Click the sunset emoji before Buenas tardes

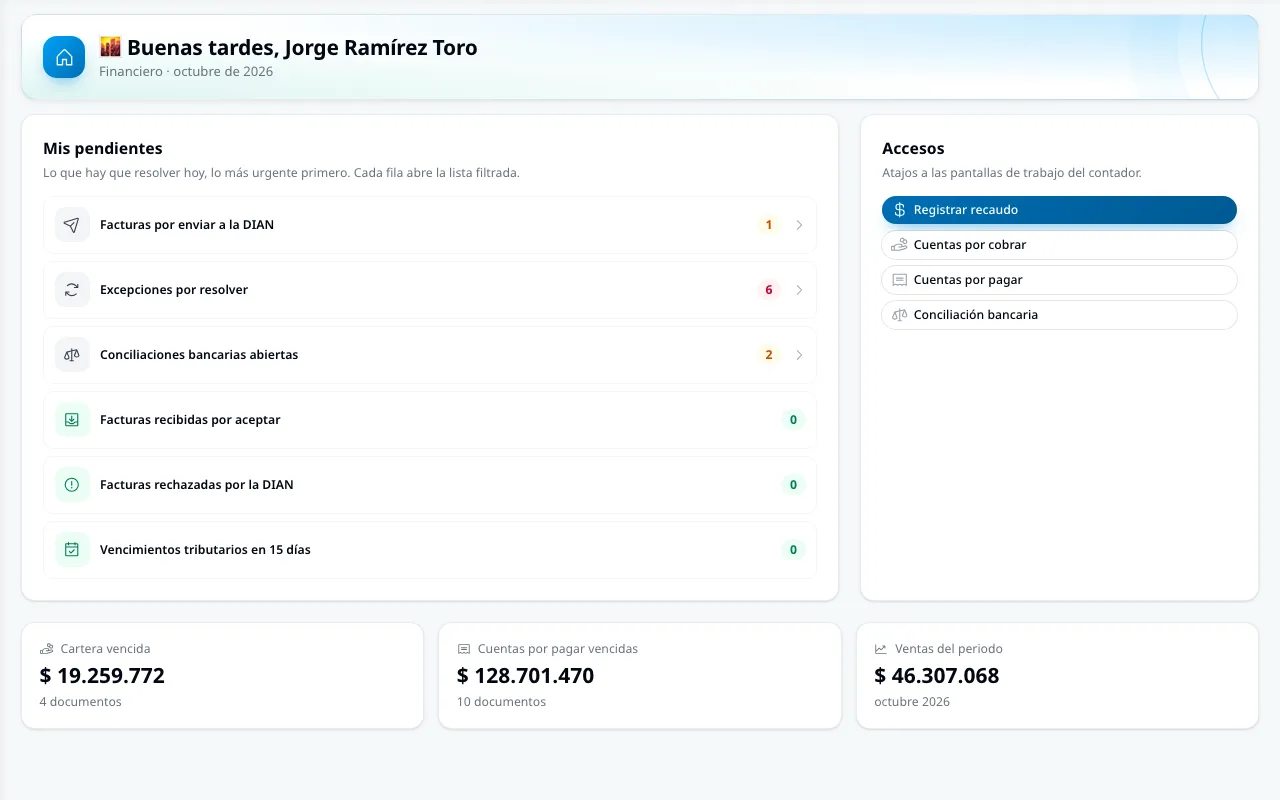[x=110, y=47]
